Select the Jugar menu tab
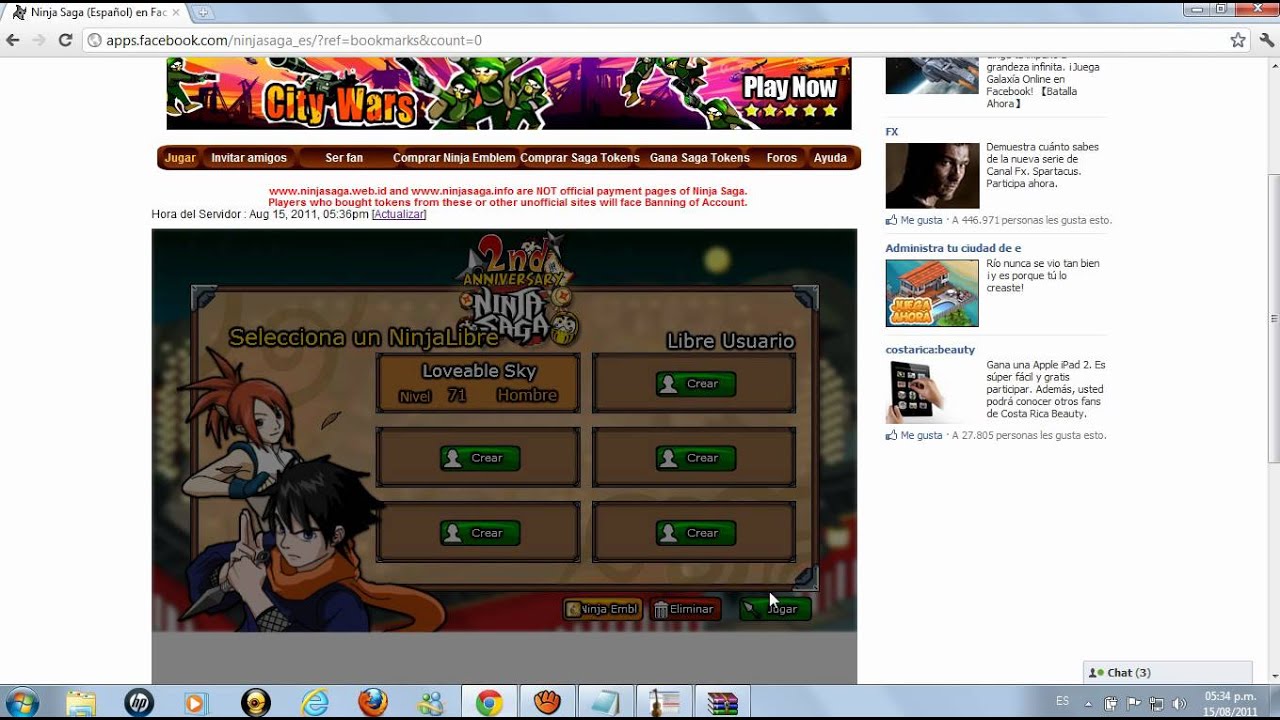Image resolution: width=1280 pixels, height=720 pixels. point(180,158)
